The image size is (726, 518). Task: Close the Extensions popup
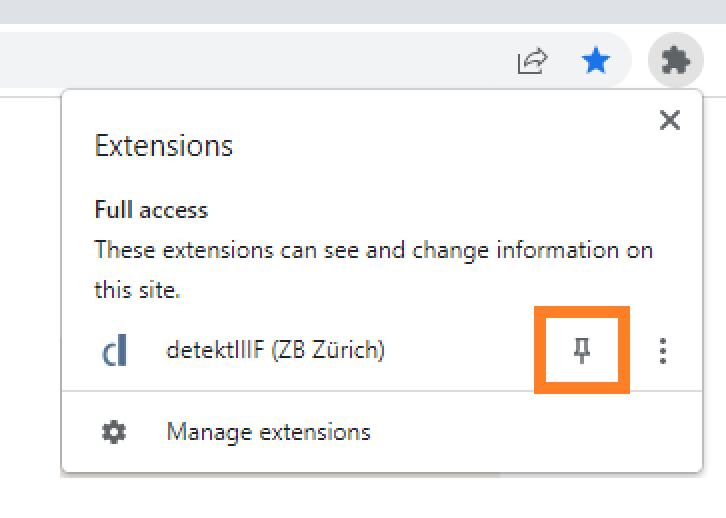(x=670, y=121)
